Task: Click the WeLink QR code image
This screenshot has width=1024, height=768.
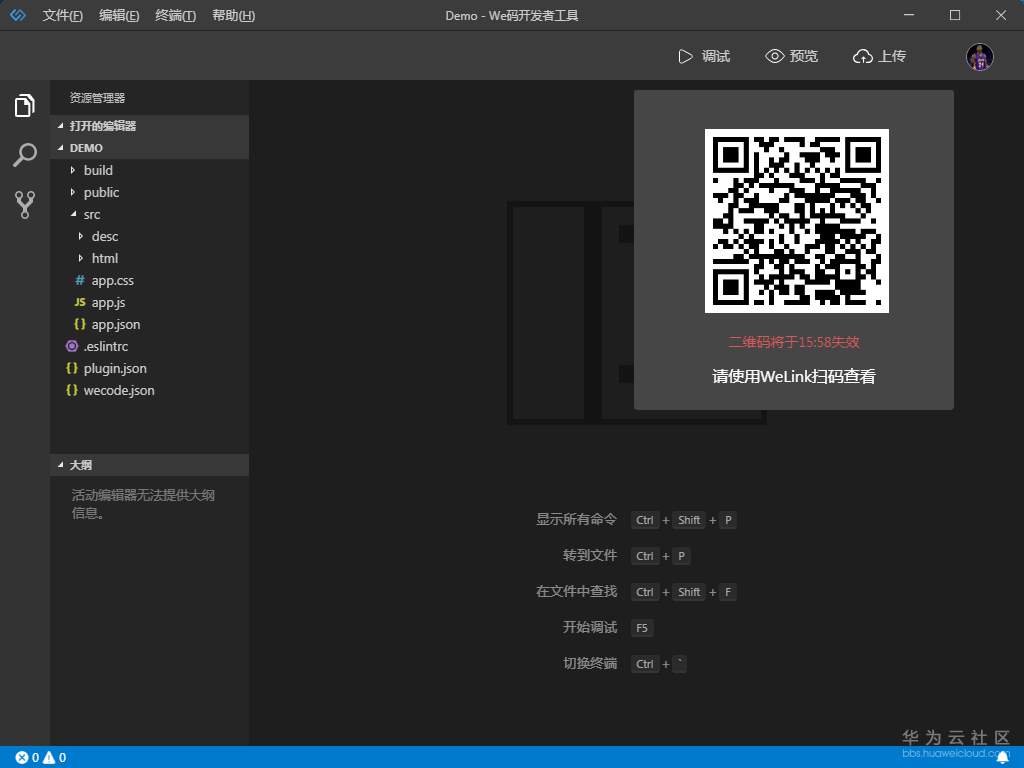Action: [x=796, y=219]
